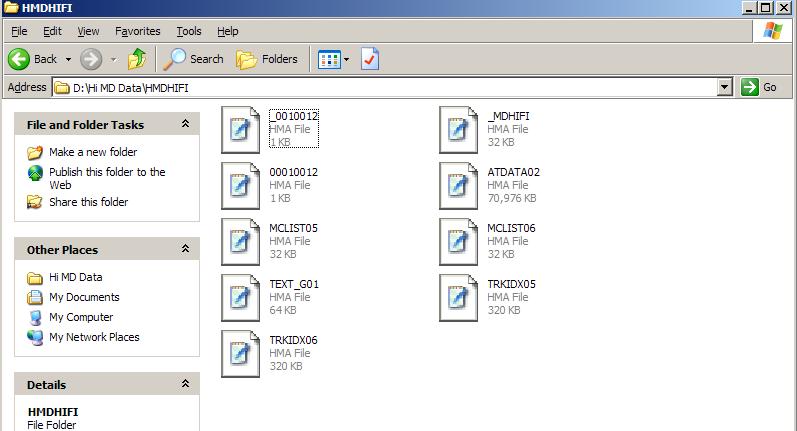The width and height of the screenshot is (797, 431).
Task: Click the address bar path field
Action: [x=385, y=87]
